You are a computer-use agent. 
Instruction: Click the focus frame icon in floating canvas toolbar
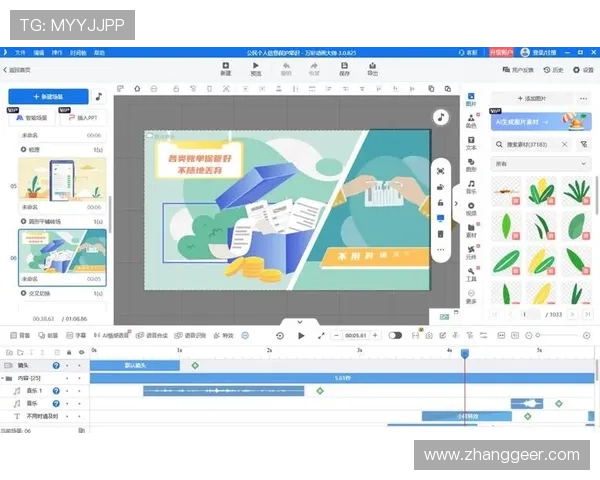[440, 170]
